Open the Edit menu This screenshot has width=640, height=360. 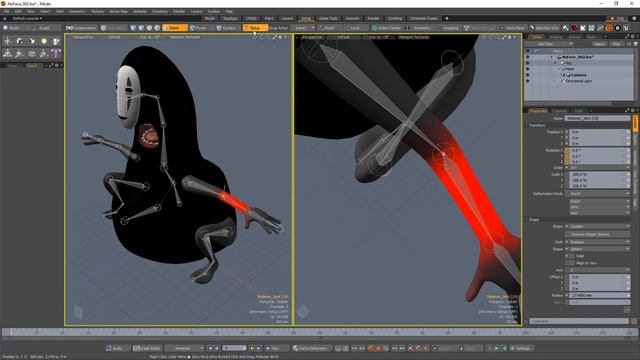coord(18,11)
